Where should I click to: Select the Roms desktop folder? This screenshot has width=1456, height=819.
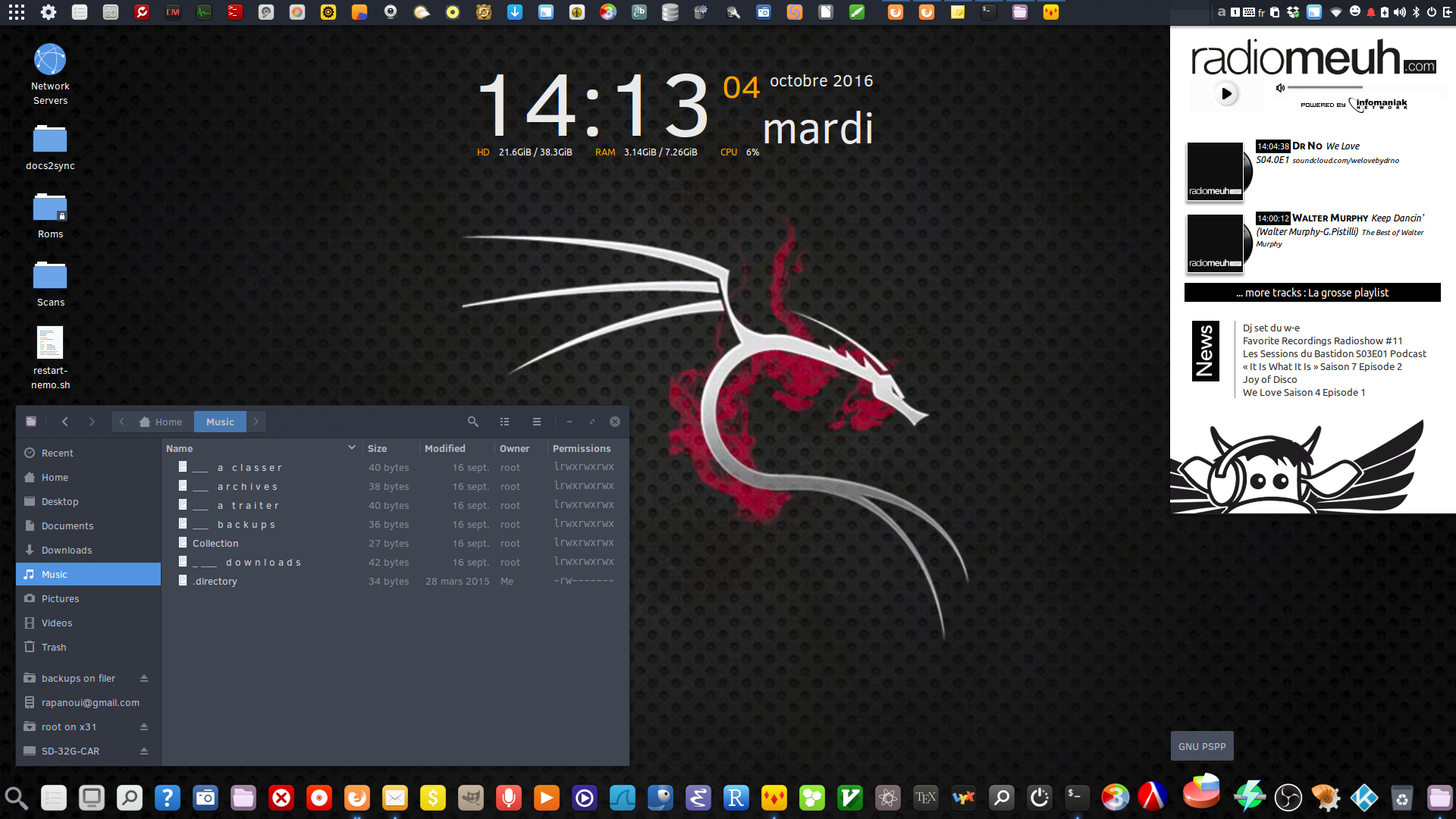point(50,215)
